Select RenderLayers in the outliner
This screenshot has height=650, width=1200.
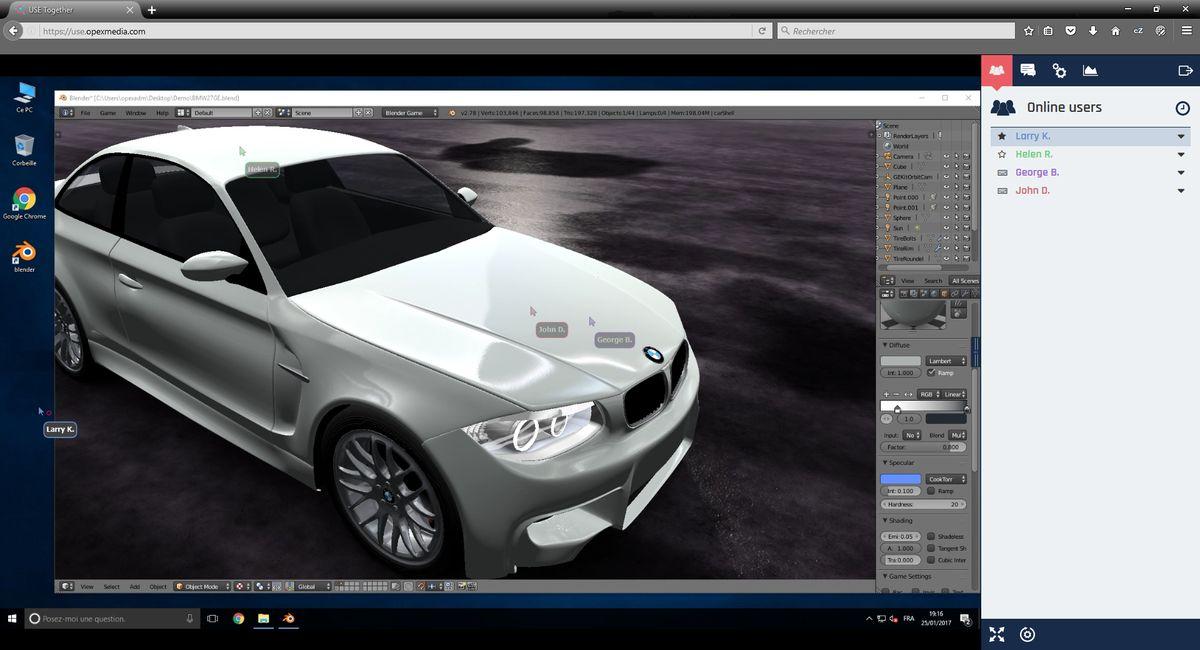click(x=910, y=136)
